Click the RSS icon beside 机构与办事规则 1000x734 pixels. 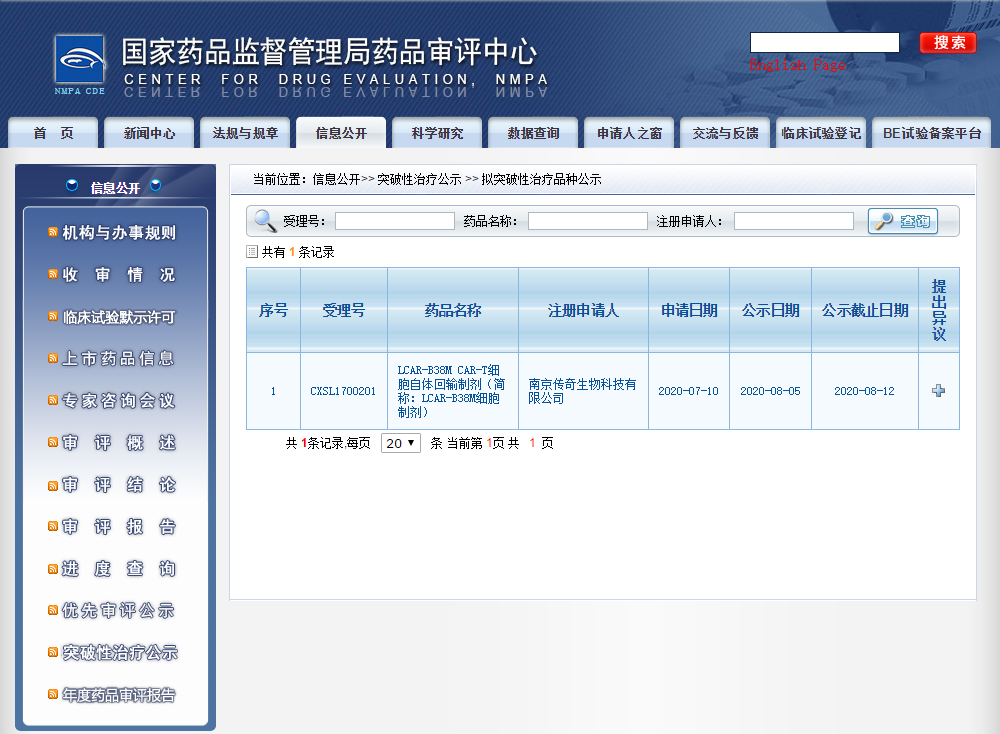pos(53,233)
